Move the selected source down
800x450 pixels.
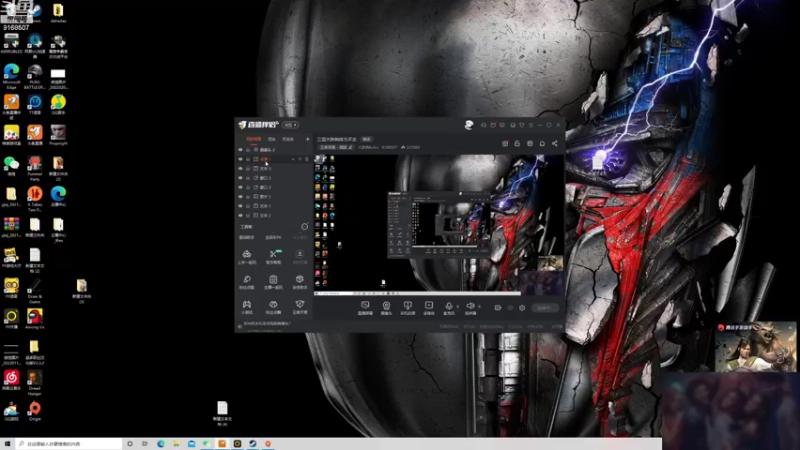299,159
